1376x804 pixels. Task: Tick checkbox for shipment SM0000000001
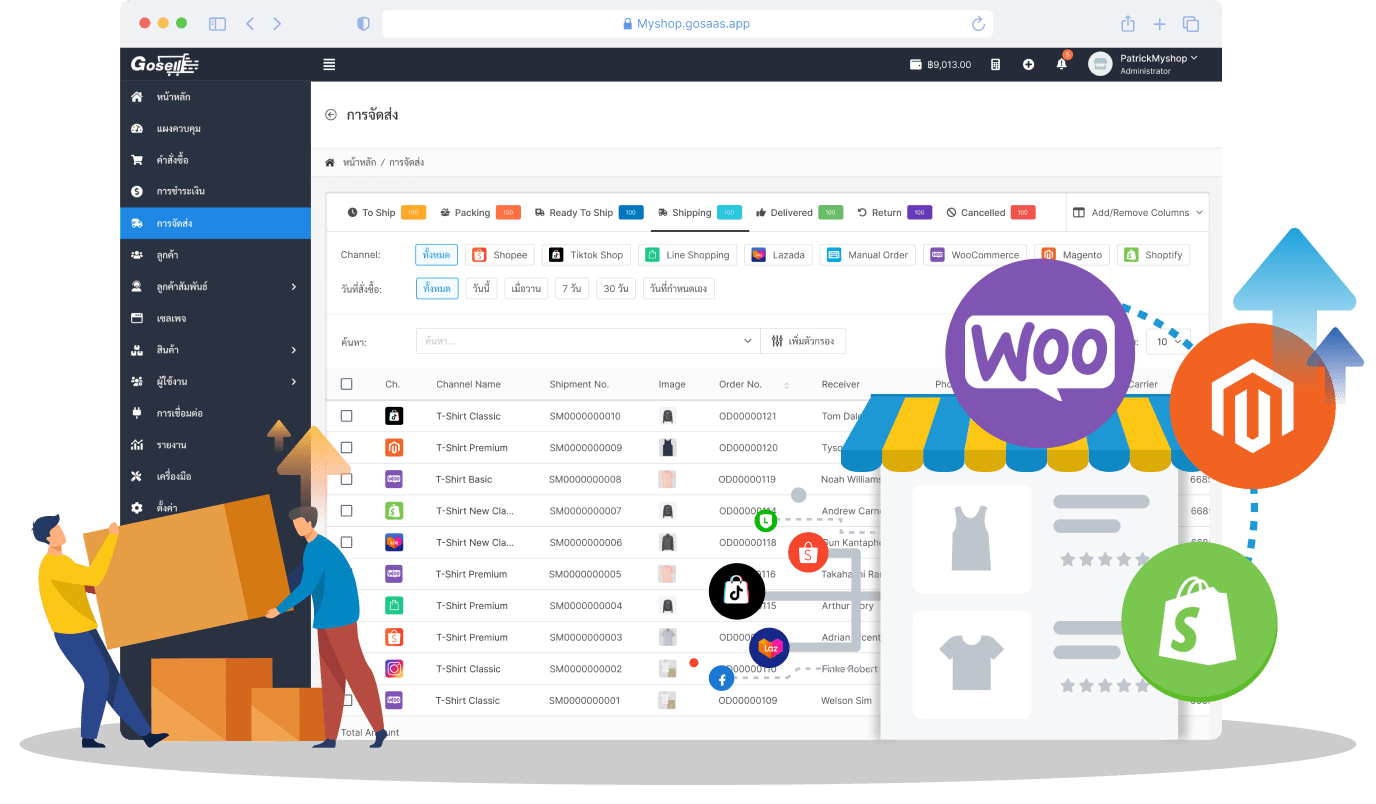coord(346,700)
